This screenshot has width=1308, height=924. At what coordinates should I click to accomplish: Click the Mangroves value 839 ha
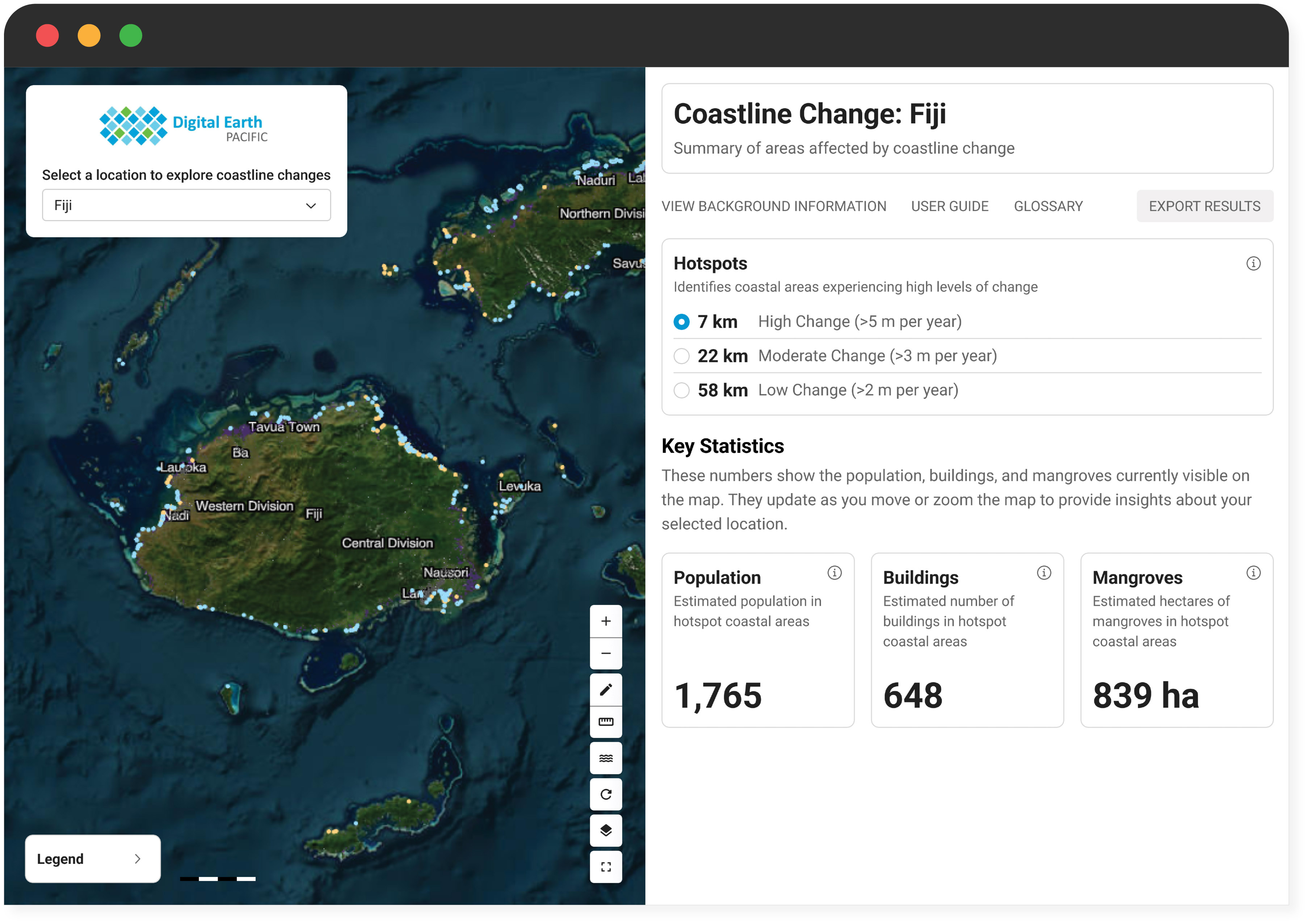tap(1146, 696)
